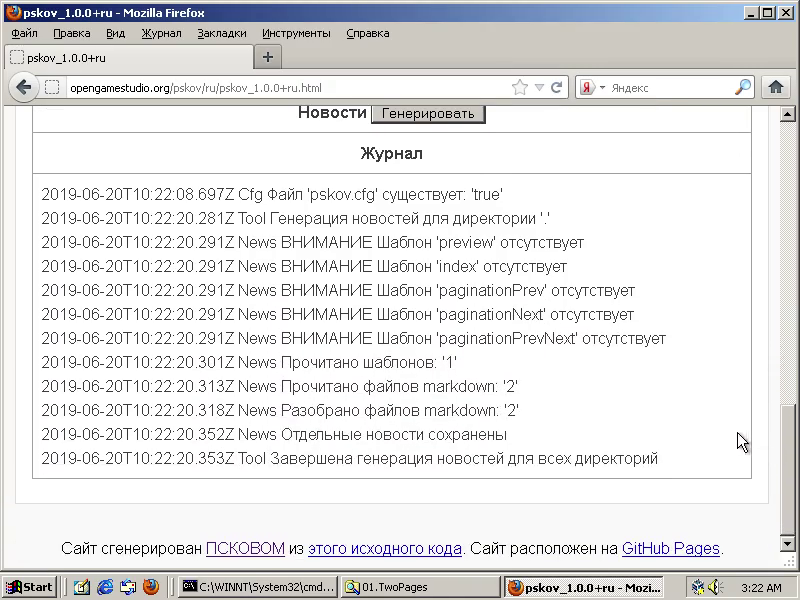Image resolution: width=800 pixels, height=600 pixels.
Task: Open the Инструменты menu
Action: click(296, 33)
